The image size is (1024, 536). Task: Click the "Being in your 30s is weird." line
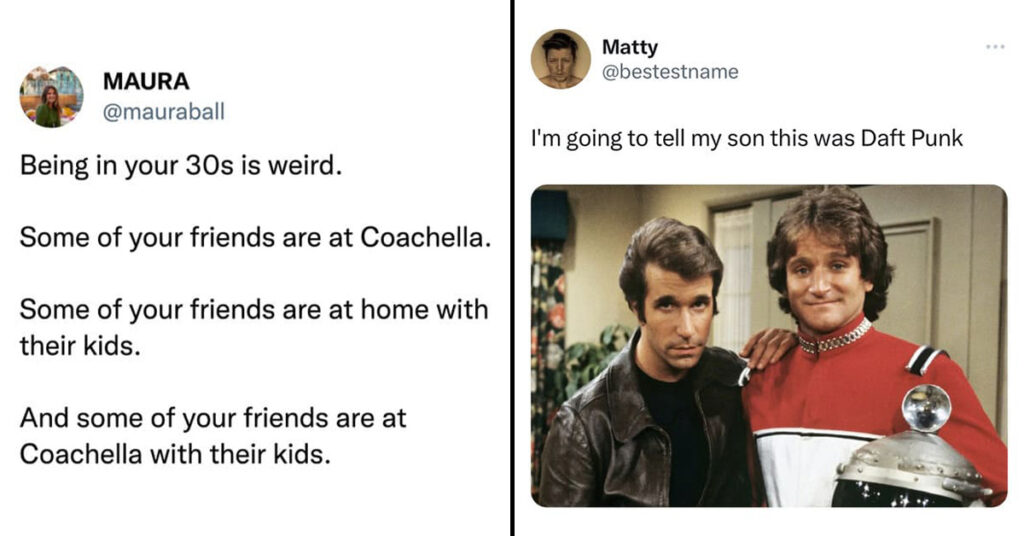coord(181,165)
